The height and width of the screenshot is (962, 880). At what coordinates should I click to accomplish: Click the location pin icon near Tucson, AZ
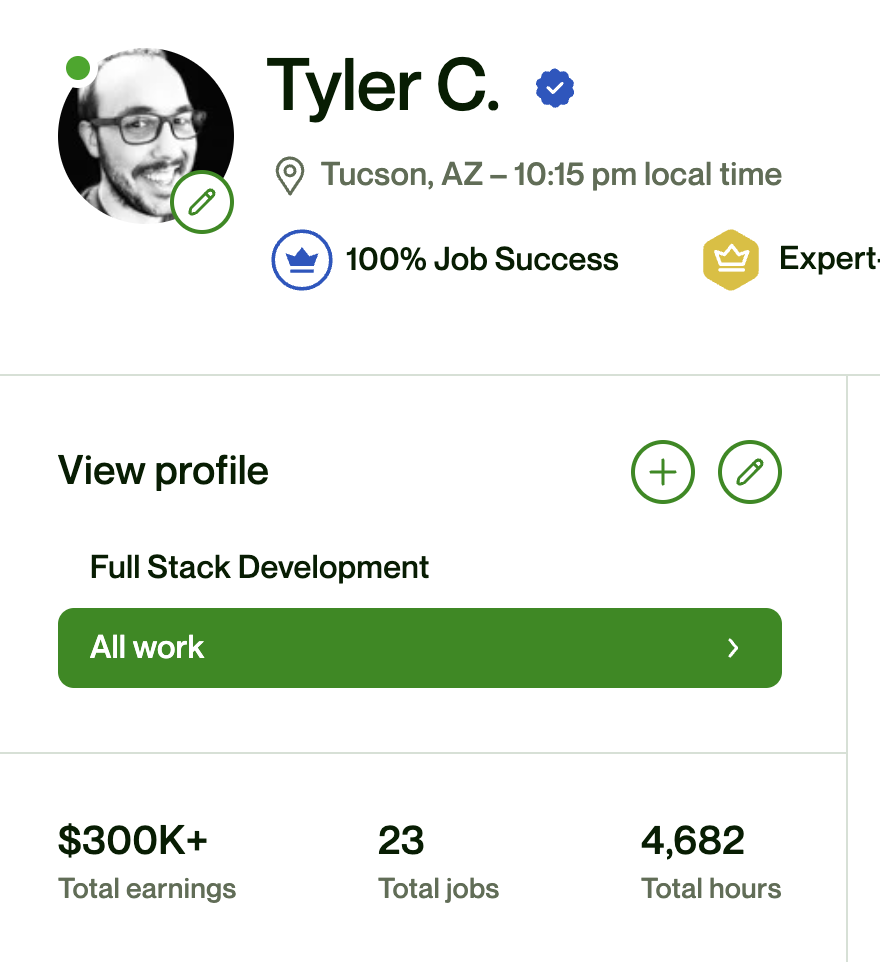pyautogui.click(x=289, y=175)
